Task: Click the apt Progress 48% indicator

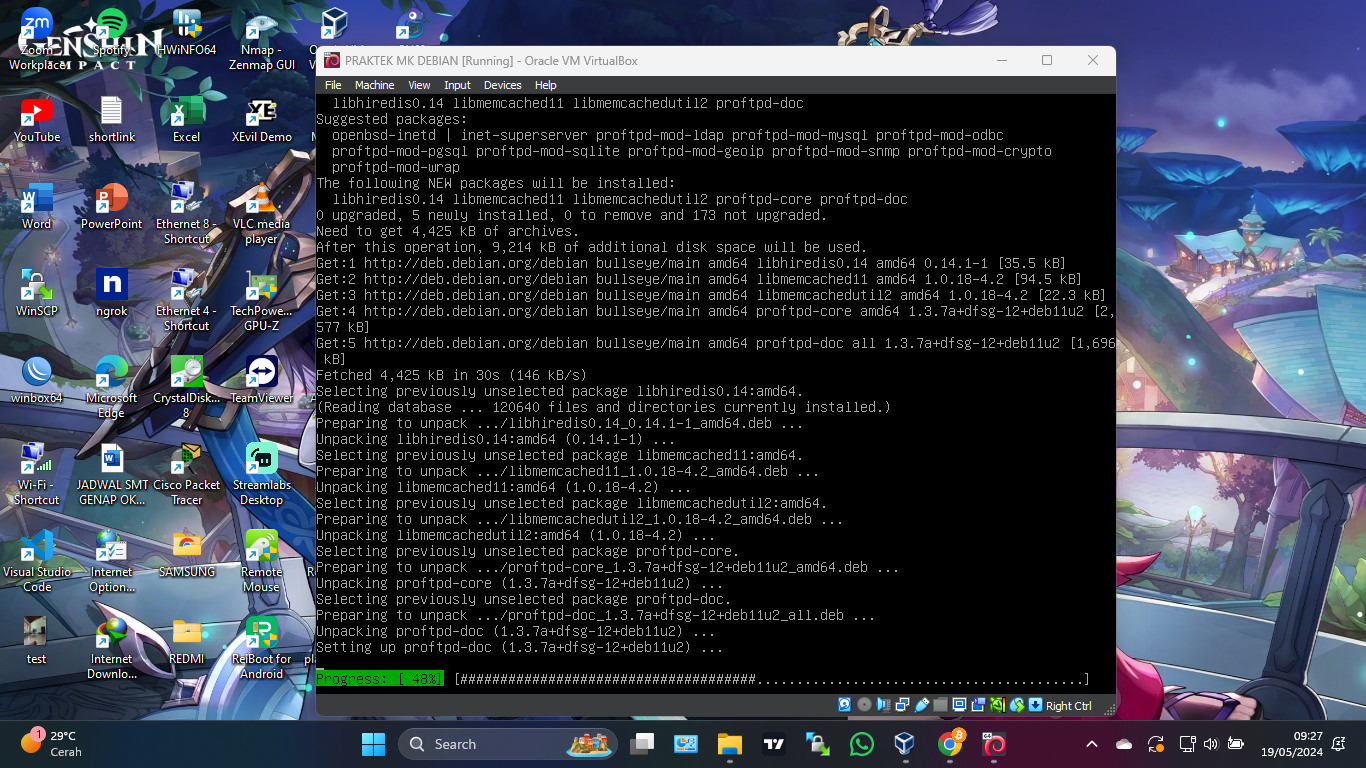Action: coord(380,679)
